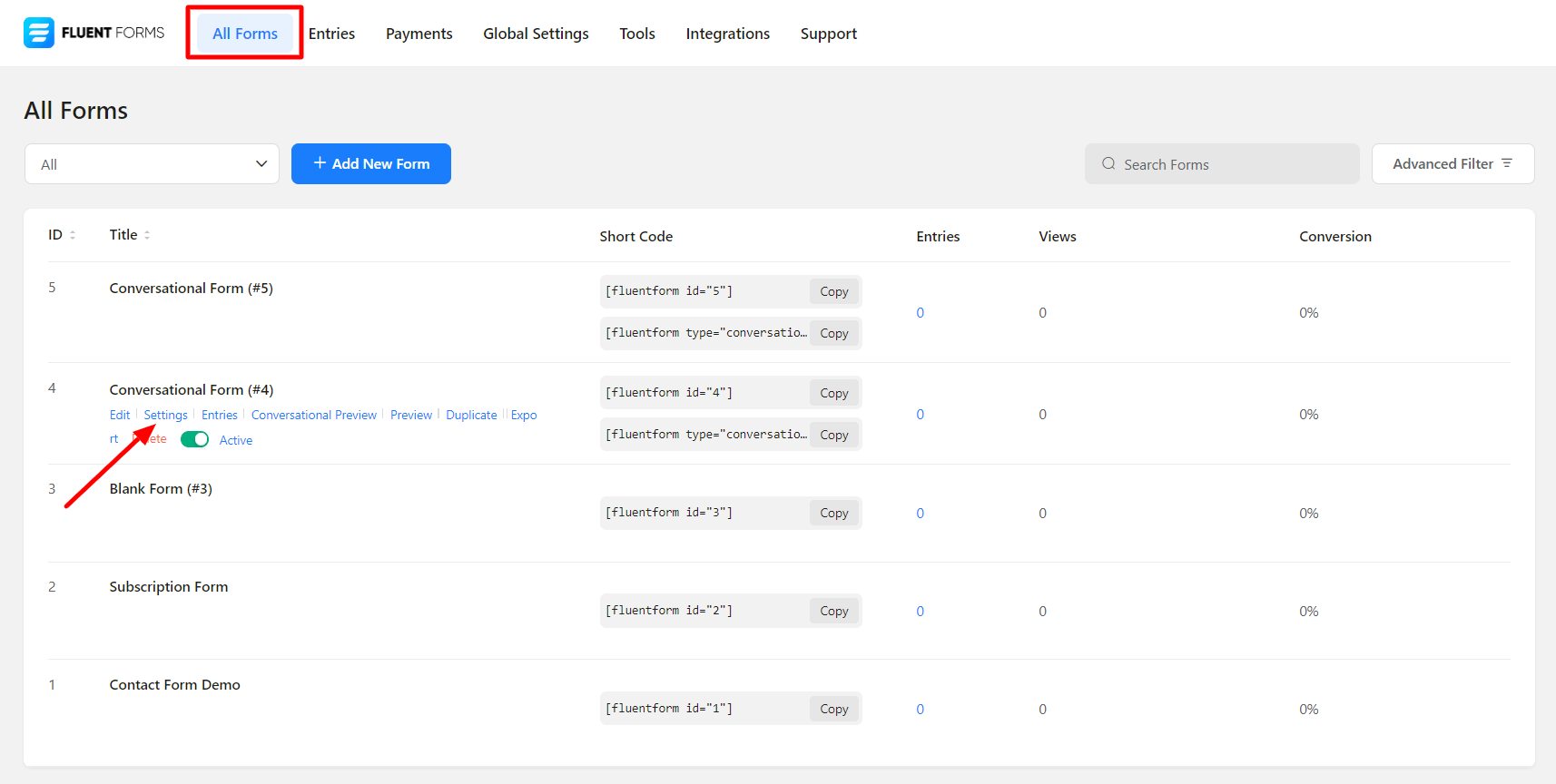Sort forms by ID column arrows
Image resolution: width=1556 pixels, height=784 pixels.
[x=73, y=235]
